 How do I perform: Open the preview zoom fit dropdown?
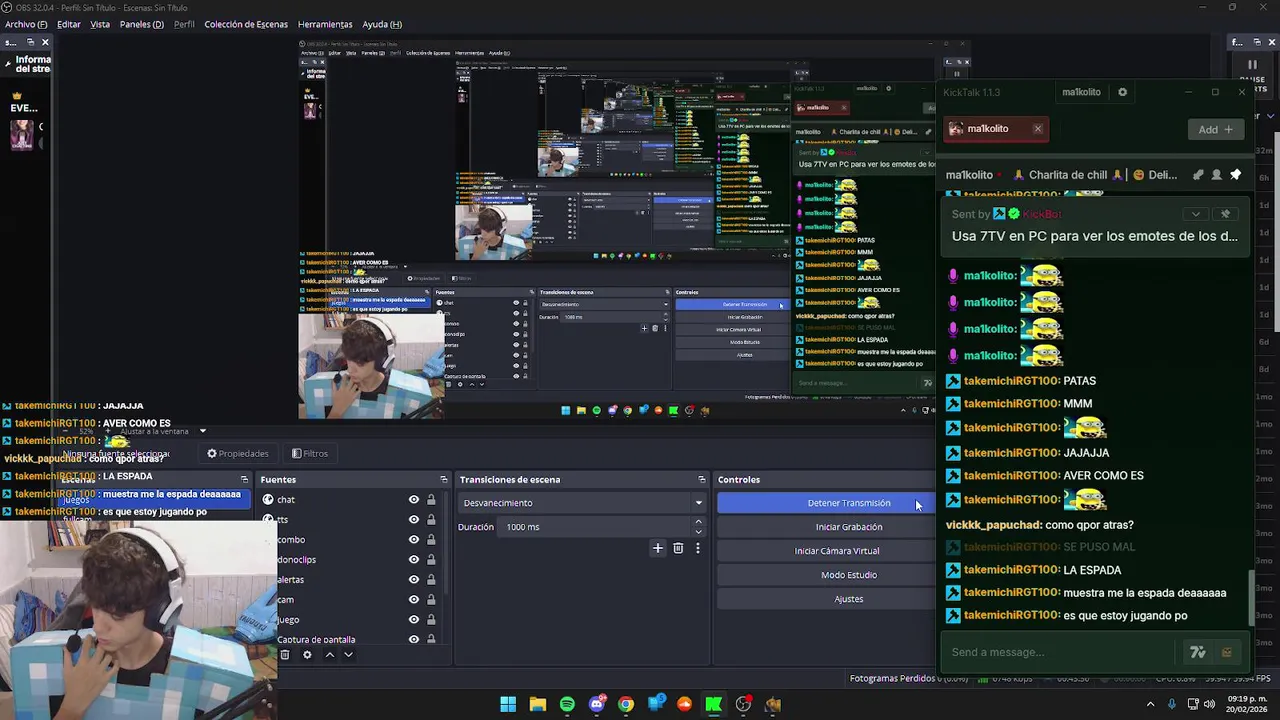pos(203,431)
